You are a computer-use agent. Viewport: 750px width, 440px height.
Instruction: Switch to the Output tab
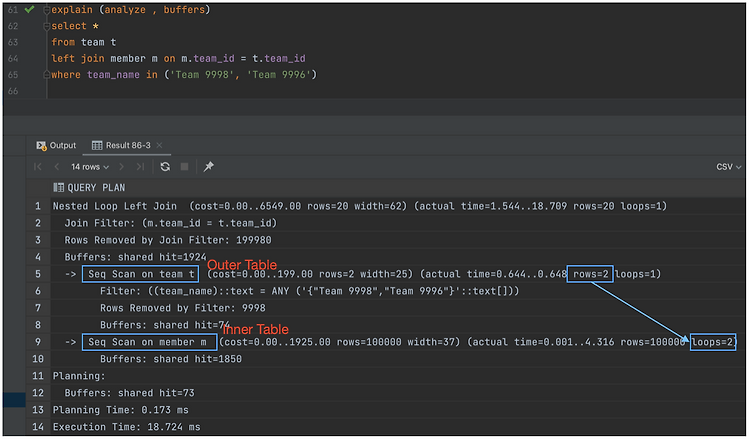56,145
